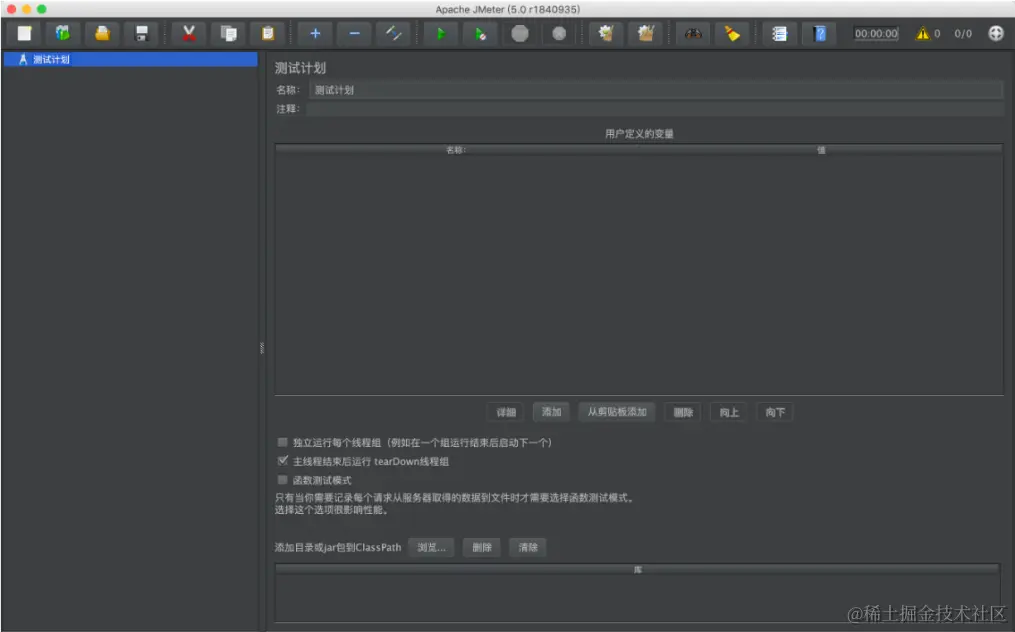Open the Templates icon in toolbar

click(63, 33)
